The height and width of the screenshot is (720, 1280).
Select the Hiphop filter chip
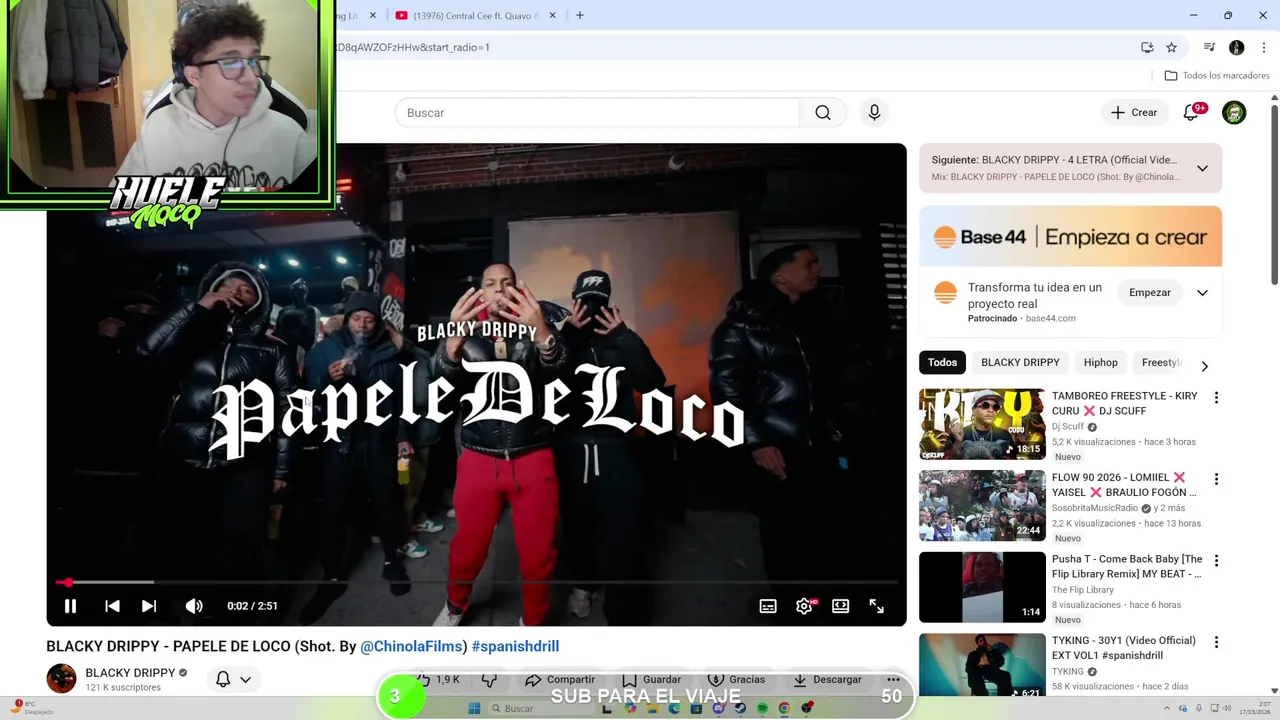click(x=1101, y=363)
